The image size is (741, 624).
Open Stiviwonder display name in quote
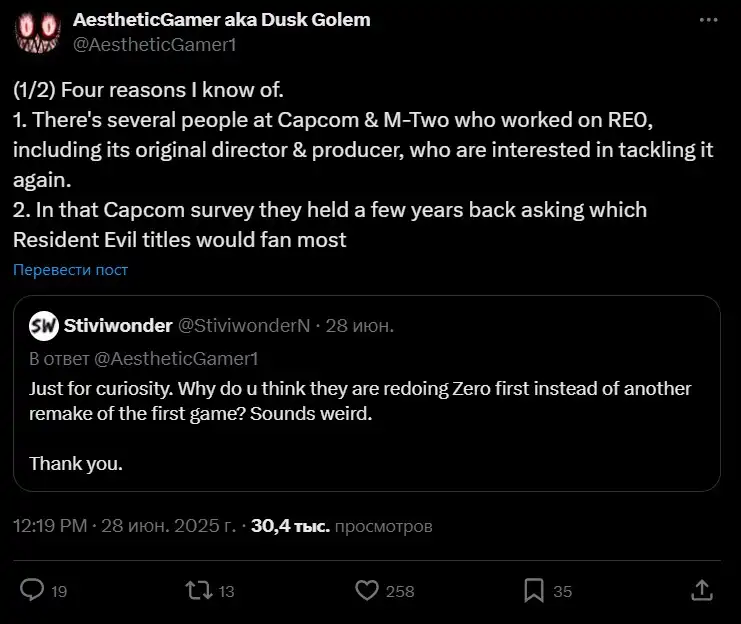click(116, 325)
